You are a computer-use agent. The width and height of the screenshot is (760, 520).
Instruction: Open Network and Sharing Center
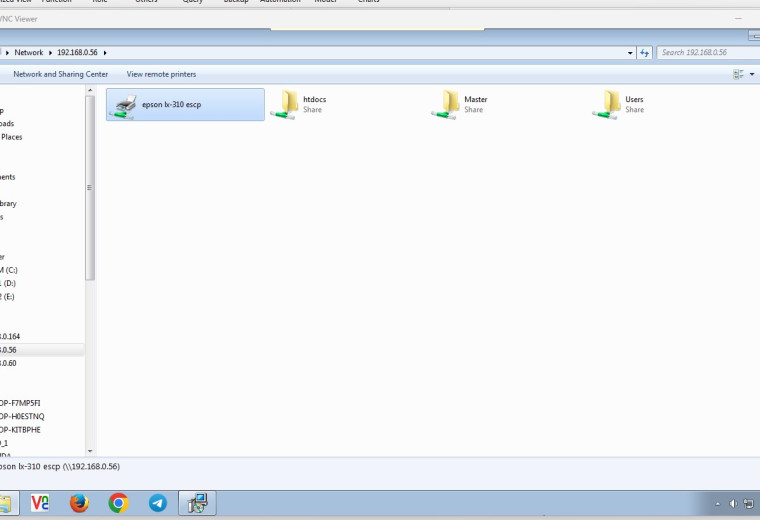click(x=61, y=74)
